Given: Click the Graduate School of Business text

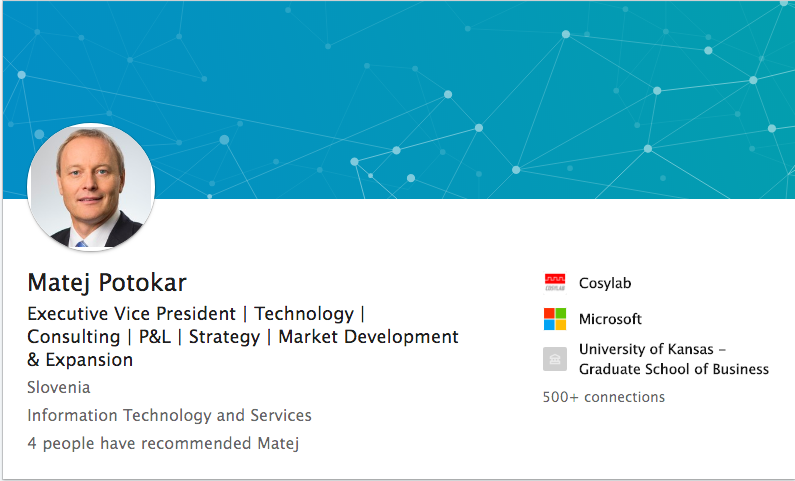Looking at the screenshot, I should 674,369.
